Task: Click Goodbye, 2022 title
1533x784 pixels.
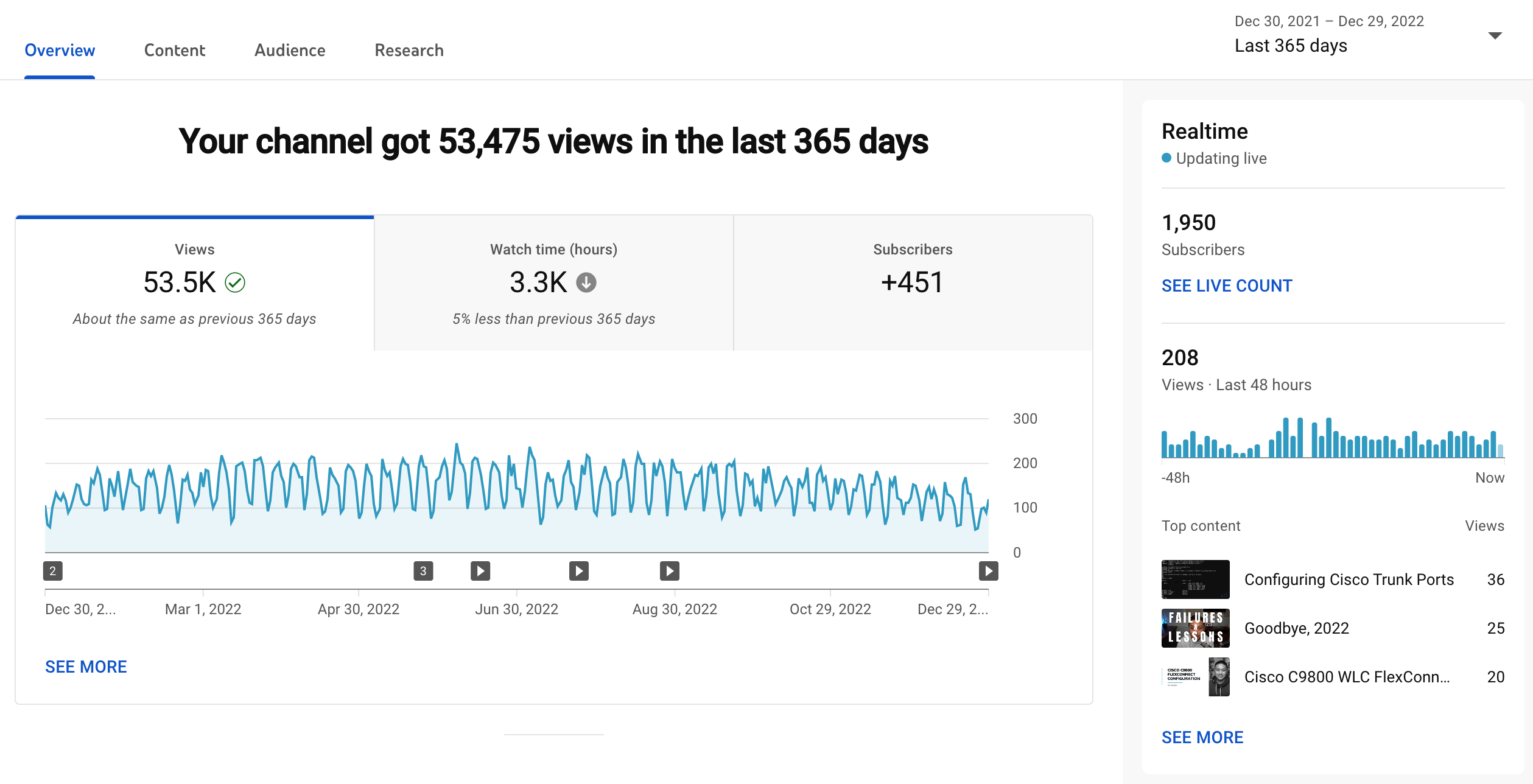Action: pyautogui.click(x=1297, y=628)
